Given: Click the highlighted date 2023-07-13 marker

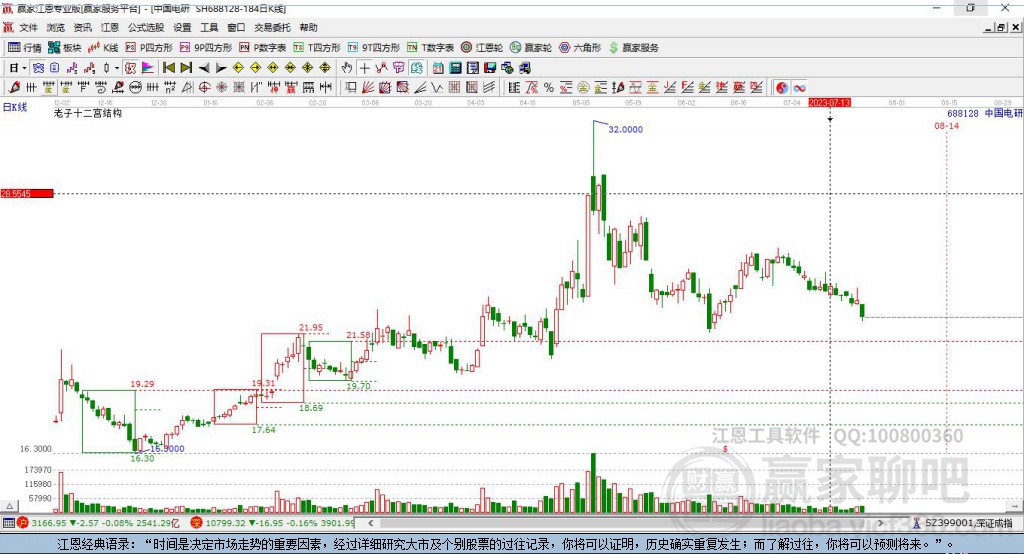Looking at the screenshot, I should pyautogui.click(x=829, y=103).
